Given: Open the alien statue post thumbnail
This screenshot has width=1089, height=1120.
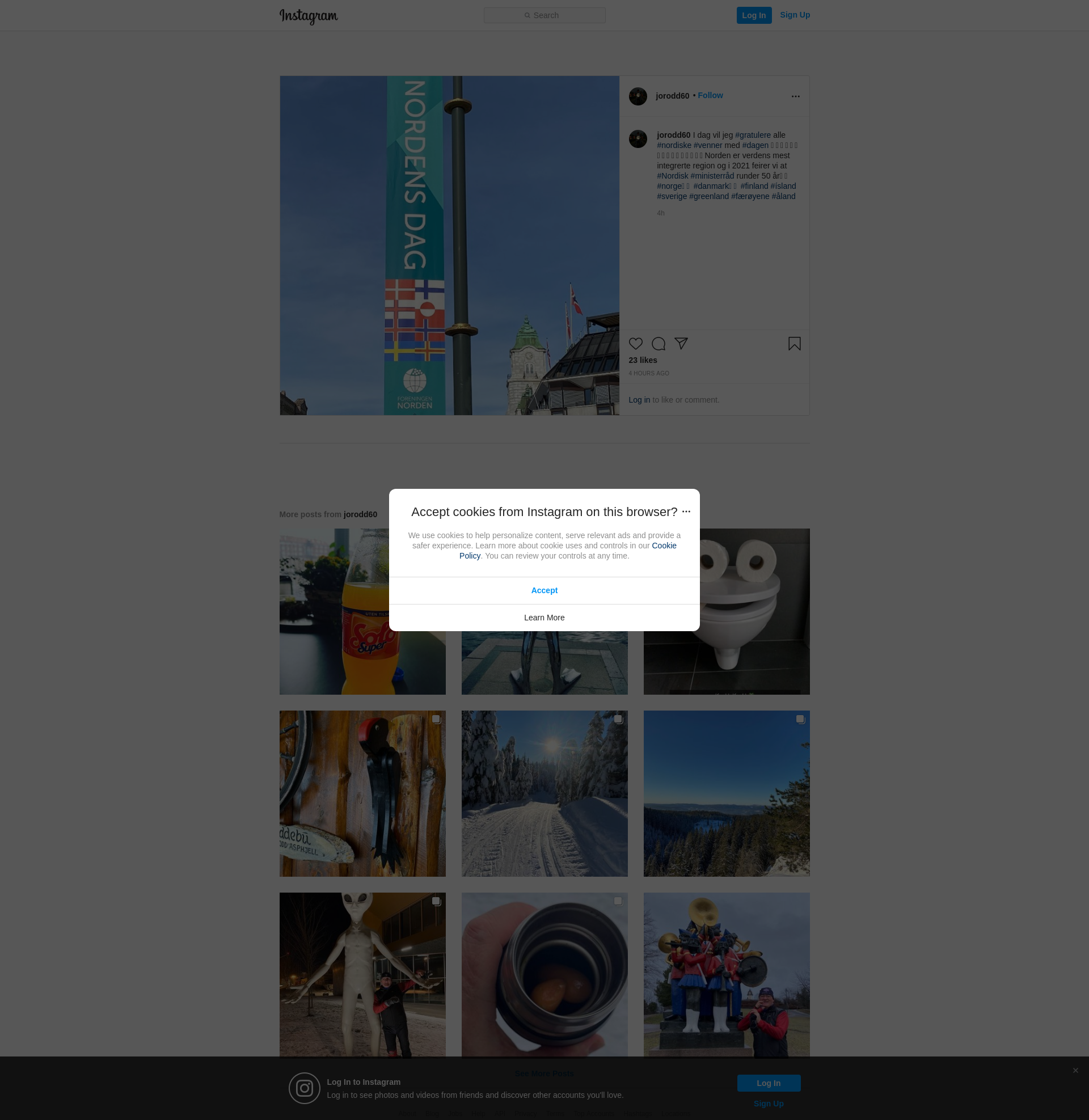Looking at the screenshot, I should [362, 975].
